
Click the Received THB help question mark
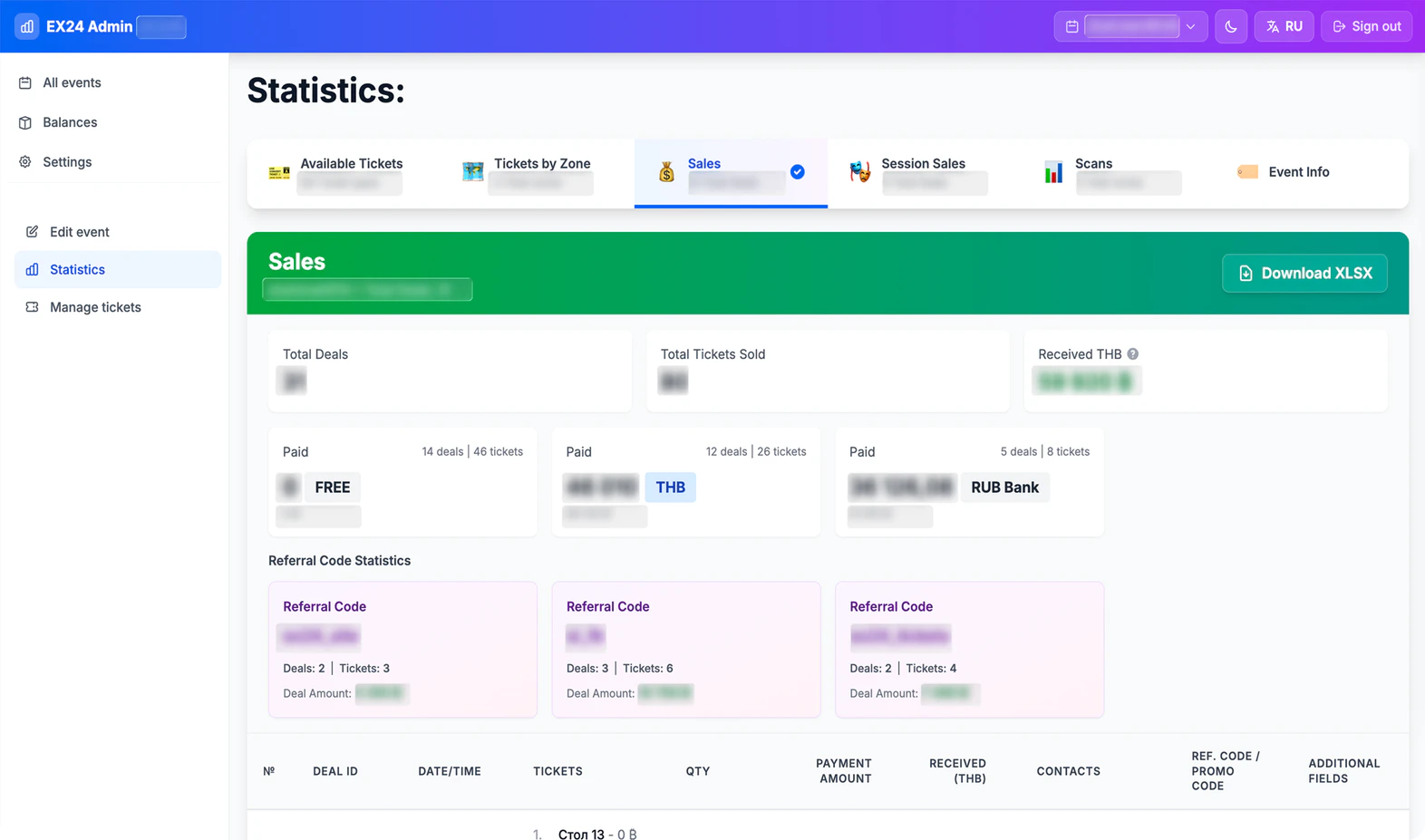point(1133,354)
